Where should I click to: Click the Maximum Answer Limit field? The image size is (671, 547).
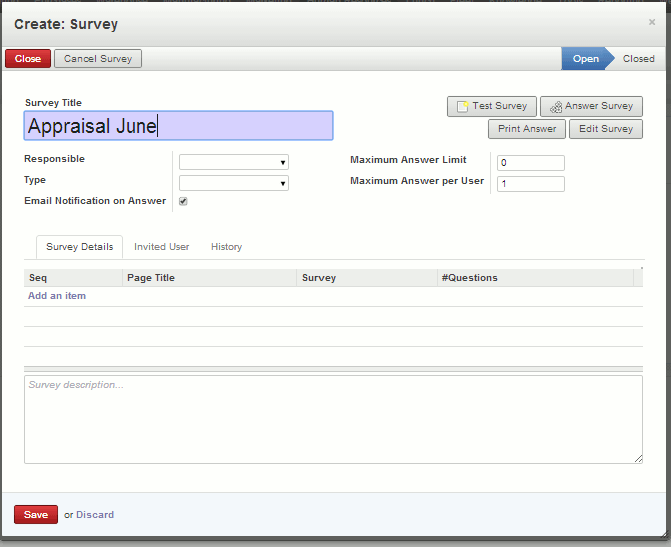530,162
